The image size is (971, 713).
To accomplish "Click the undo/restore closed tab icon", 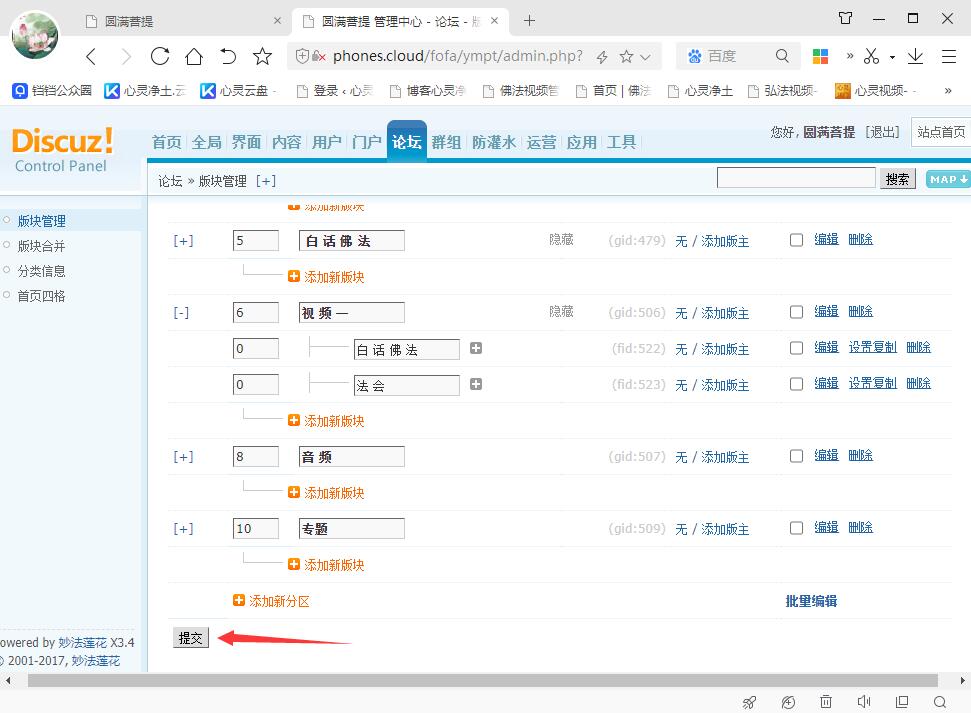I will pyautogui.click(x=228, y=56).
